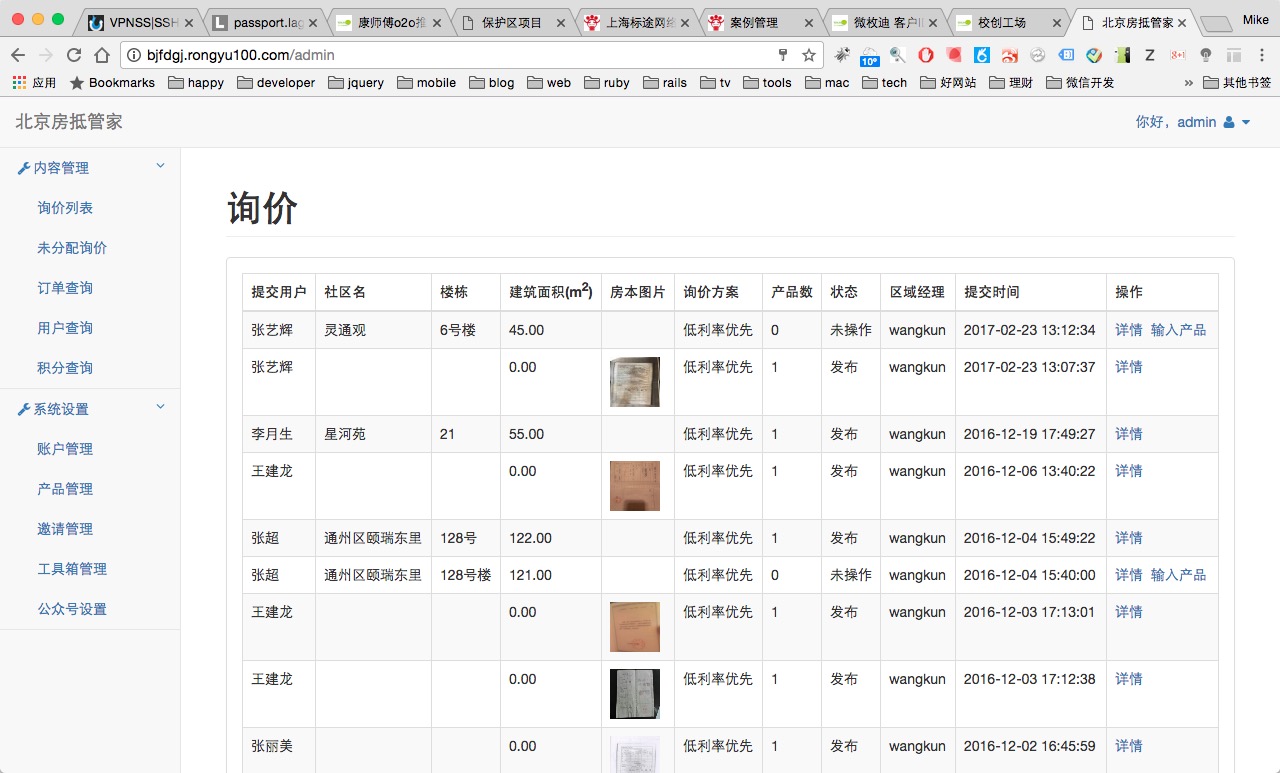Open 详情 for 李月生 星河苑 row
Viewport: 1280px width, 773px height.
pos(1128,434)
